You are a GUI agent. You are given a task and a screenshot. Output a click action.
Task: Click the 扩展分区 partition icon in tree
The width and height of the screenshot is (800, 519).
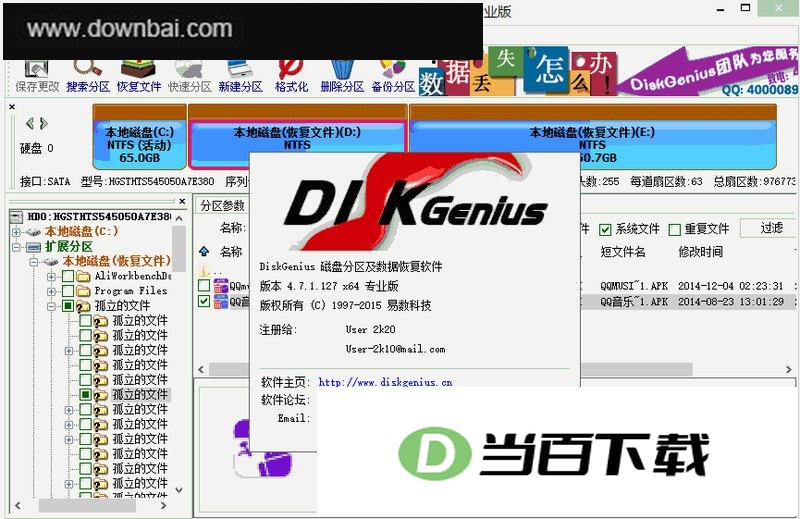[x=34, y=247]
